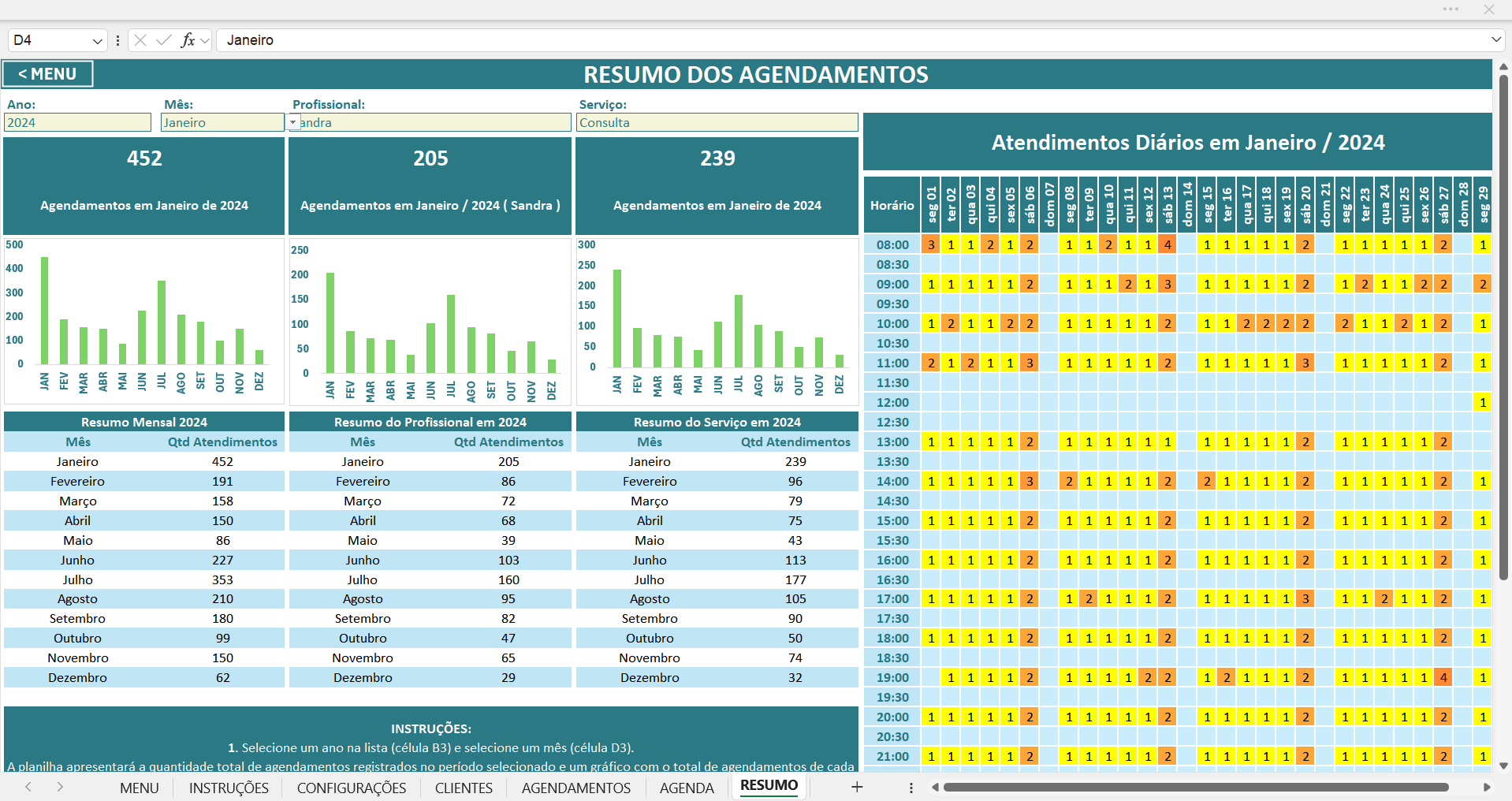Click the window more options ellipsis
Image resolution: width=1512 pixels, height=801 pixels.
pos(1451,9)
